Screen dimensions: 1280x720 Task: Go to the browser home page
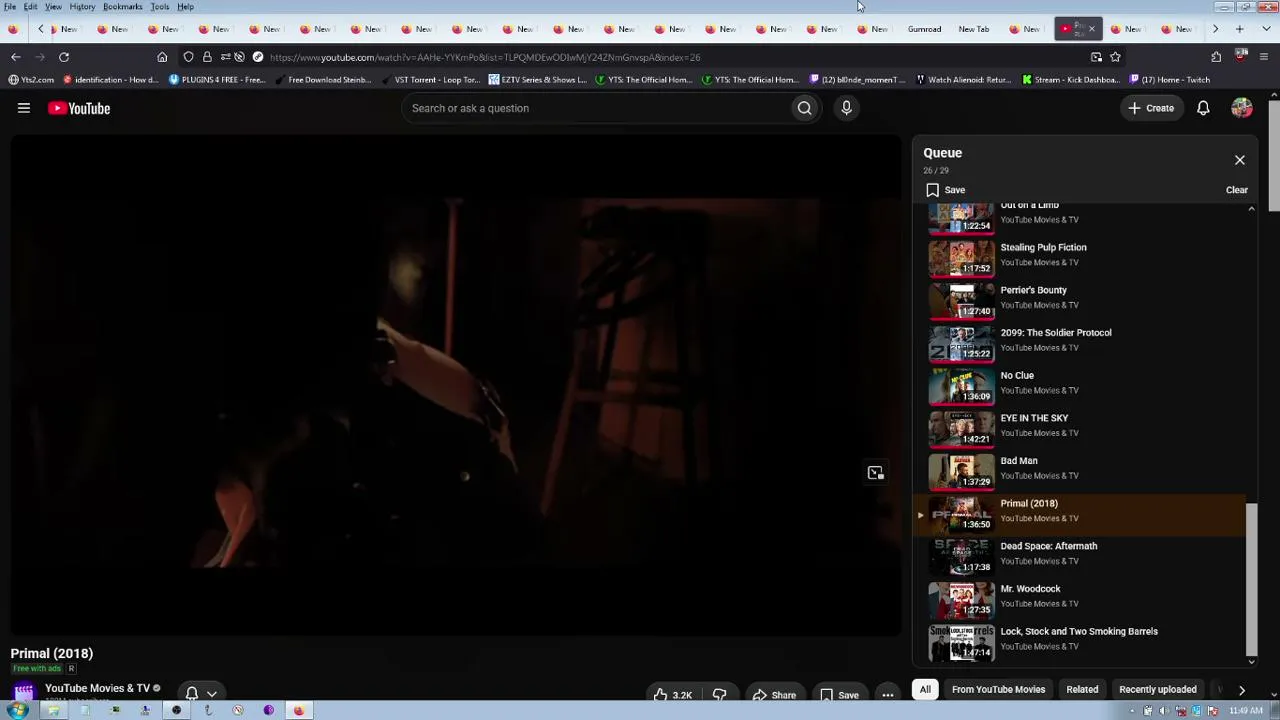tap(162, 57)
